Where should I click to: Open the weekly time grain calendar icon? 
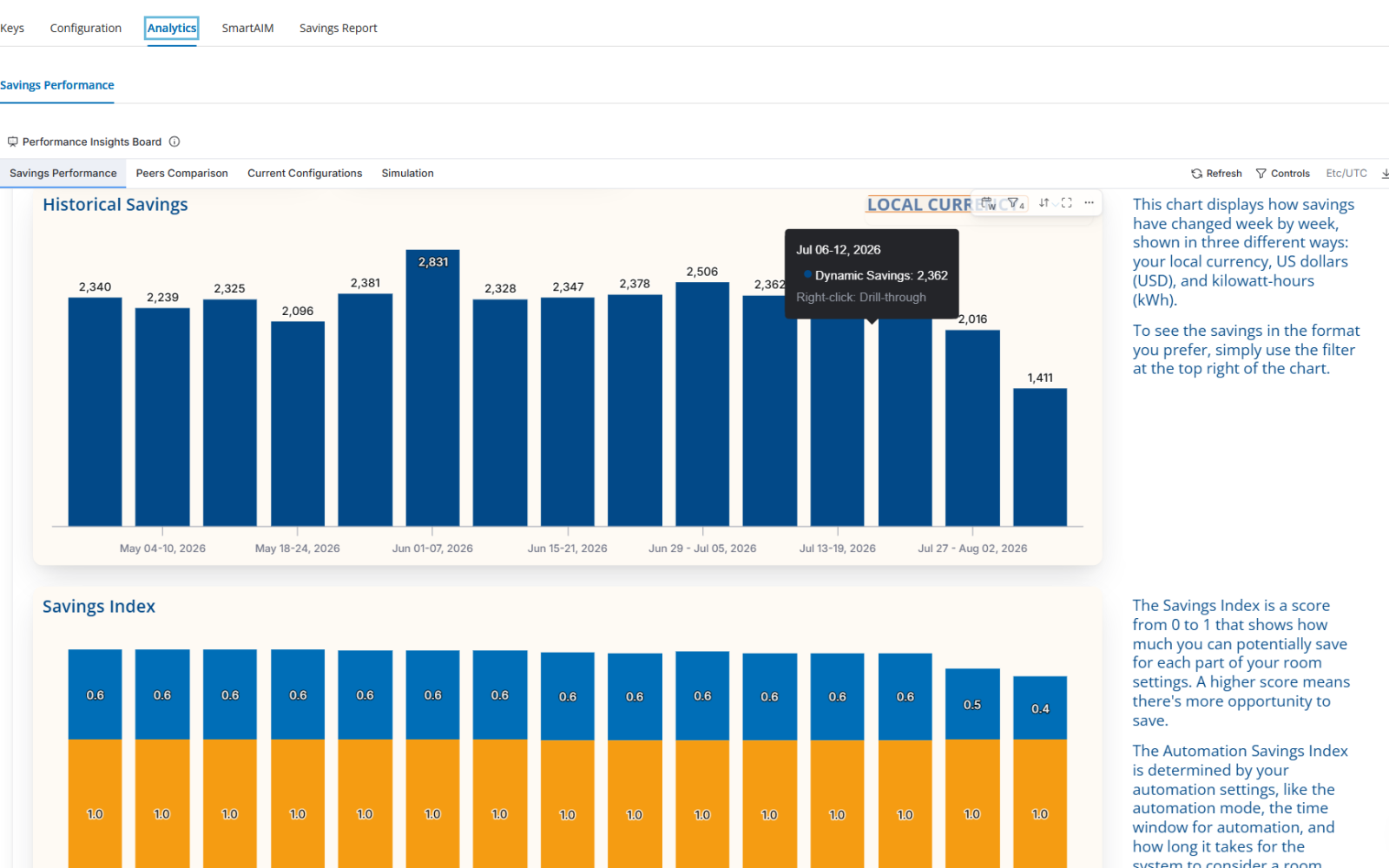coord(988,203)
